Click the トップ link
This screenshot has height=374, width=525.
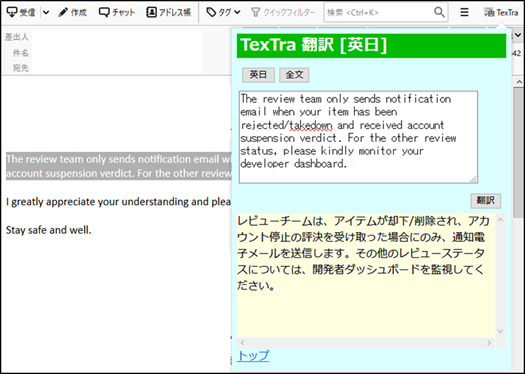[x=253, y=356]
